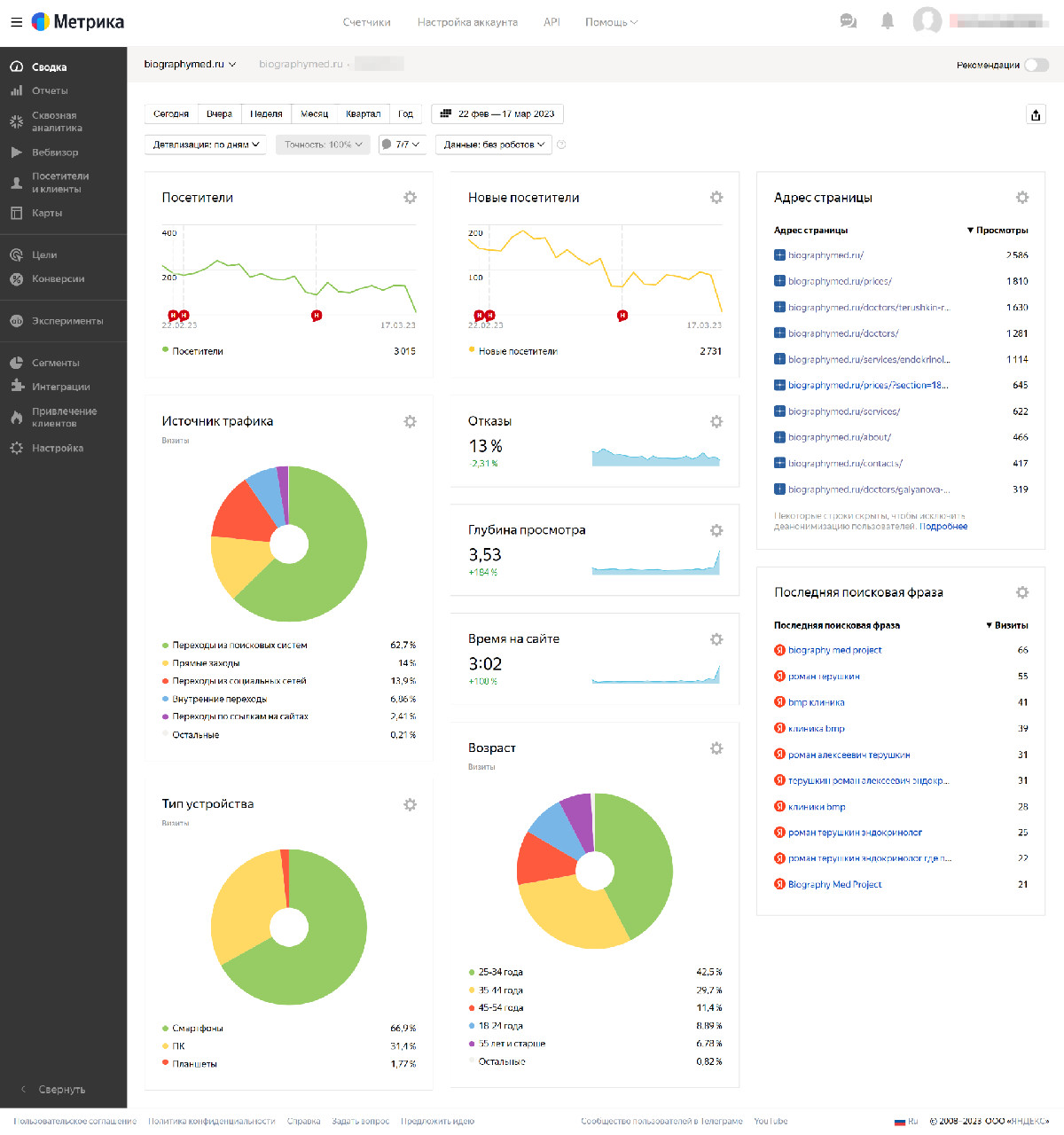This screenshot has width=1064, height=1135.
Task: Open the biographymed.ru/contacts/ link
Action: click(x=845, y=464)
